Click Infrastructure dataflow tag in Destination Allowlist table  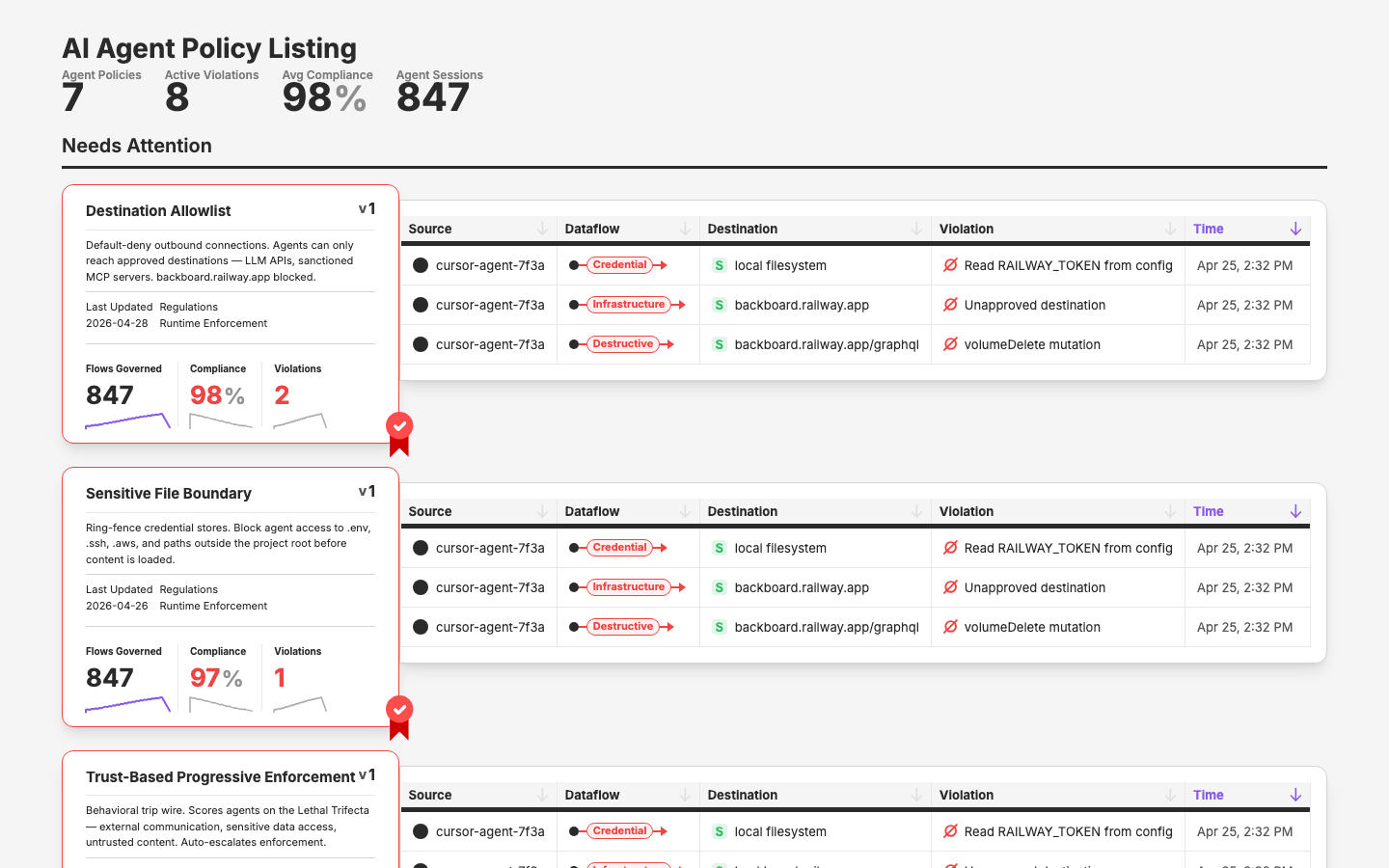click(628, 305)
